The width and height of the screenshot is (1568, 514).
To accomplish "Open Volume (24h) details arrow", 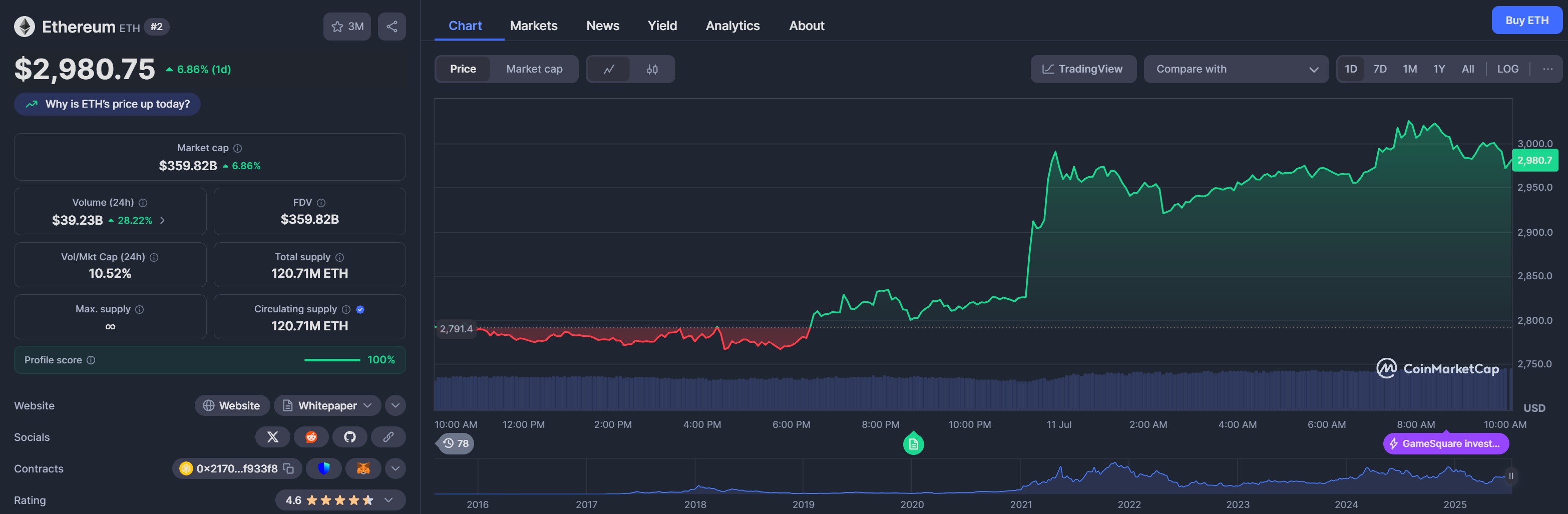I will [163, 220].
